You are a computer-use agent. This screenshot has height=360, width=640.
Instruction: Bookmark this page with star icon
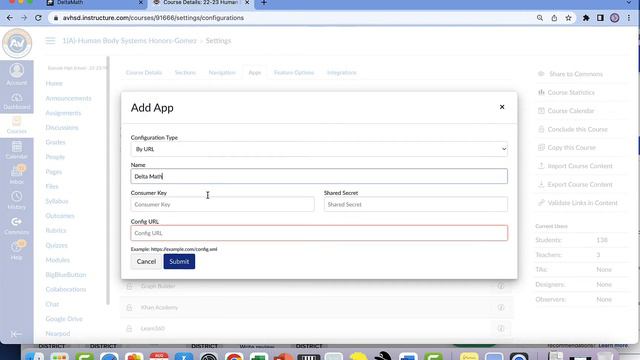[x=568, y=18]
